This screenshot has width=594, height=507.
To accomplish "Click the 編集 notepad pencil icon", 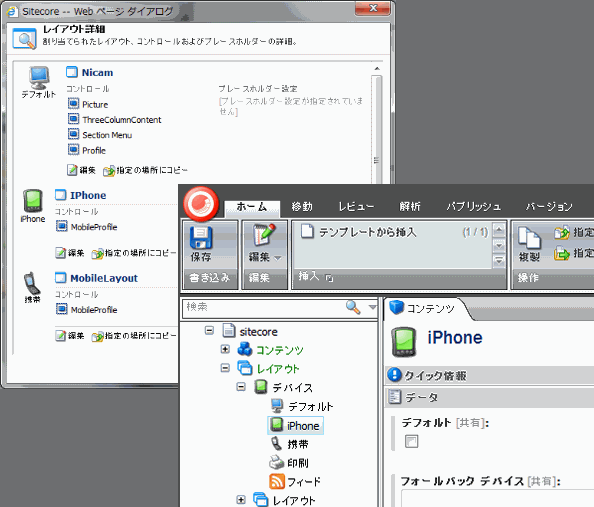I will (x=264, y=235).
